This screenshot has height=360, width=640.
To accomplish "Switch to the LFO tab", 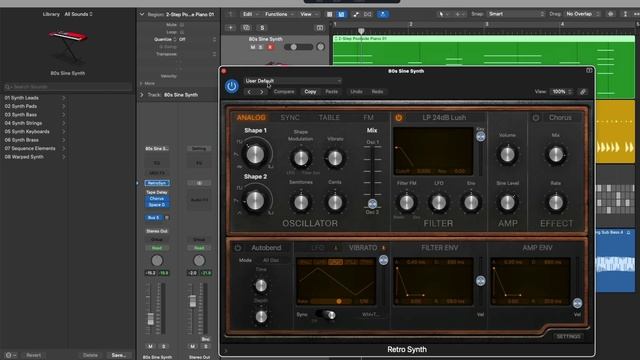I will pos(318,248).
